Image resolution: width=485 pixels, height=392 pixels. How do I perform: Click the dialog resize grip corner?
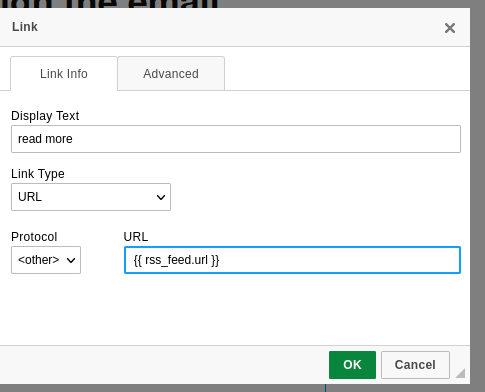point(460,373)
